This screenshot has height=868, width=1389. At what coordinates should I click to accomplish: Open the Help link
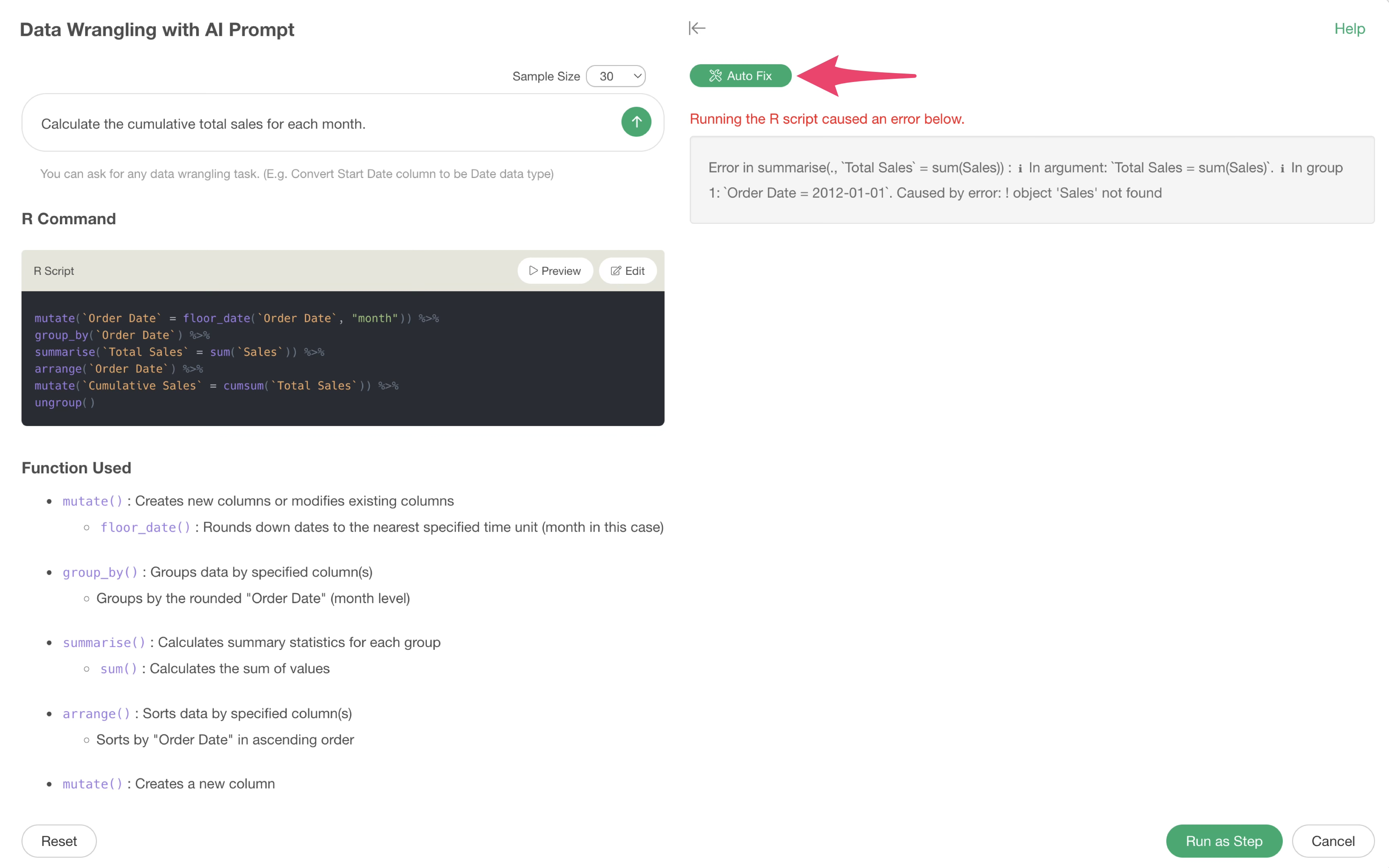1349,29
